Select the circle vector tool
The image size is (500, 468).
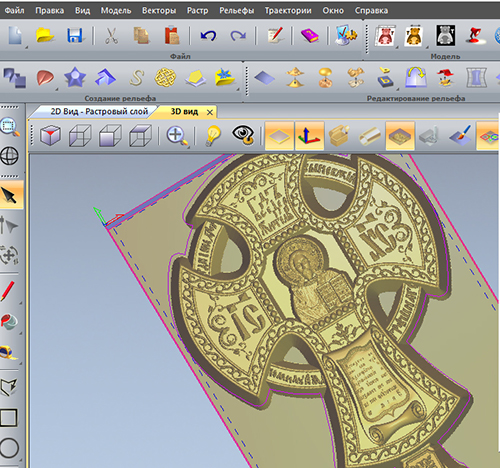pos(9,448)
